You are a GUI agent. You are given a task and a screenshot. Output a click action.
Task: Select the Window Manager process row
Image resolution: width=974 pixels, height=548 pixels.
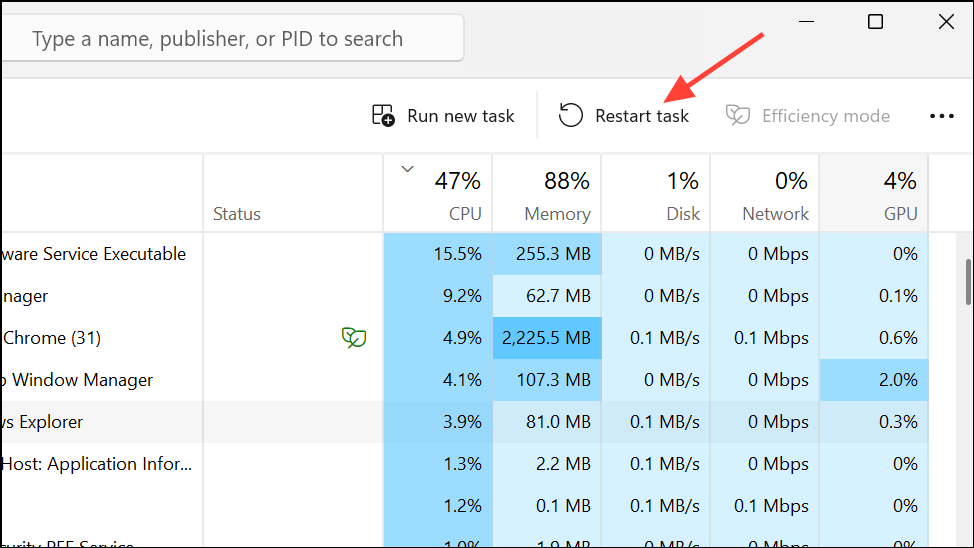(x=100, y=380)
